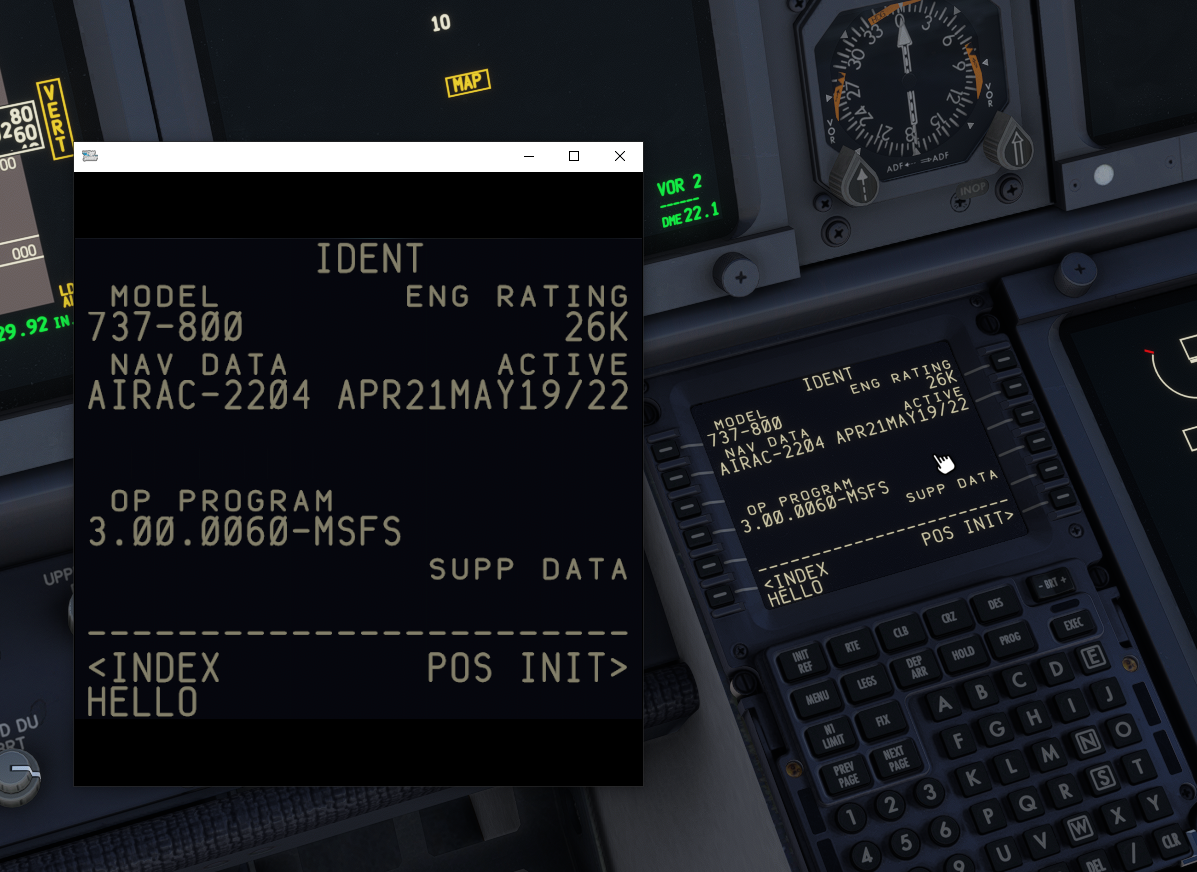The height and width of the screenshot is (872, 1197).
Task: Adjust the BRT brightness knob on the CDU
Action: click(x=1052, y=582)
